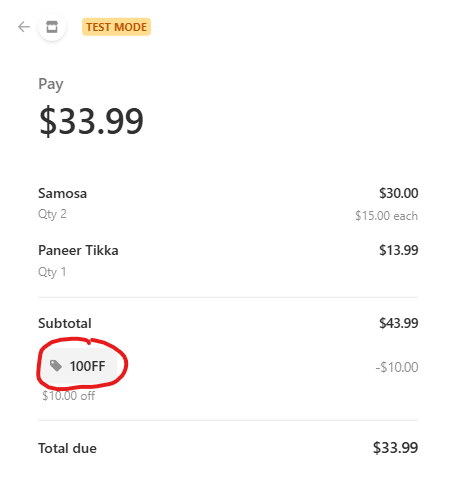Click the Samosa item name
Viewport: 450px width, 489px height.
tap(62, 193)
